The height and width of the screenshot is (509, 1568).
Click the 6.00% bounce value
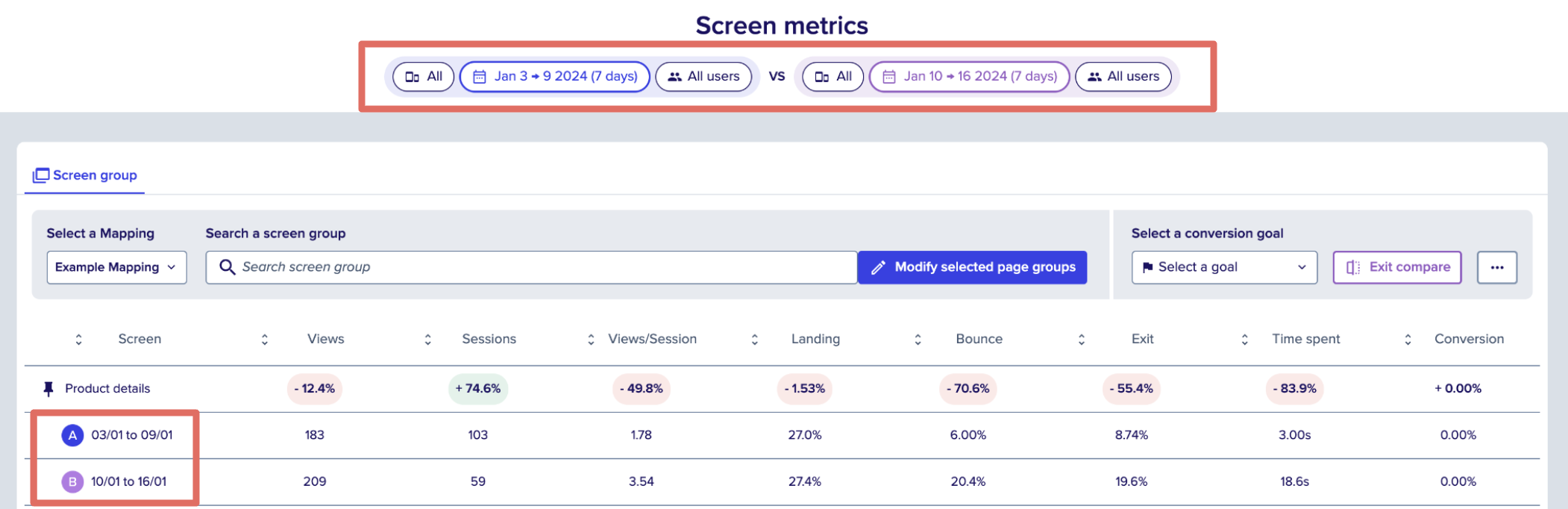pos(968,435)
